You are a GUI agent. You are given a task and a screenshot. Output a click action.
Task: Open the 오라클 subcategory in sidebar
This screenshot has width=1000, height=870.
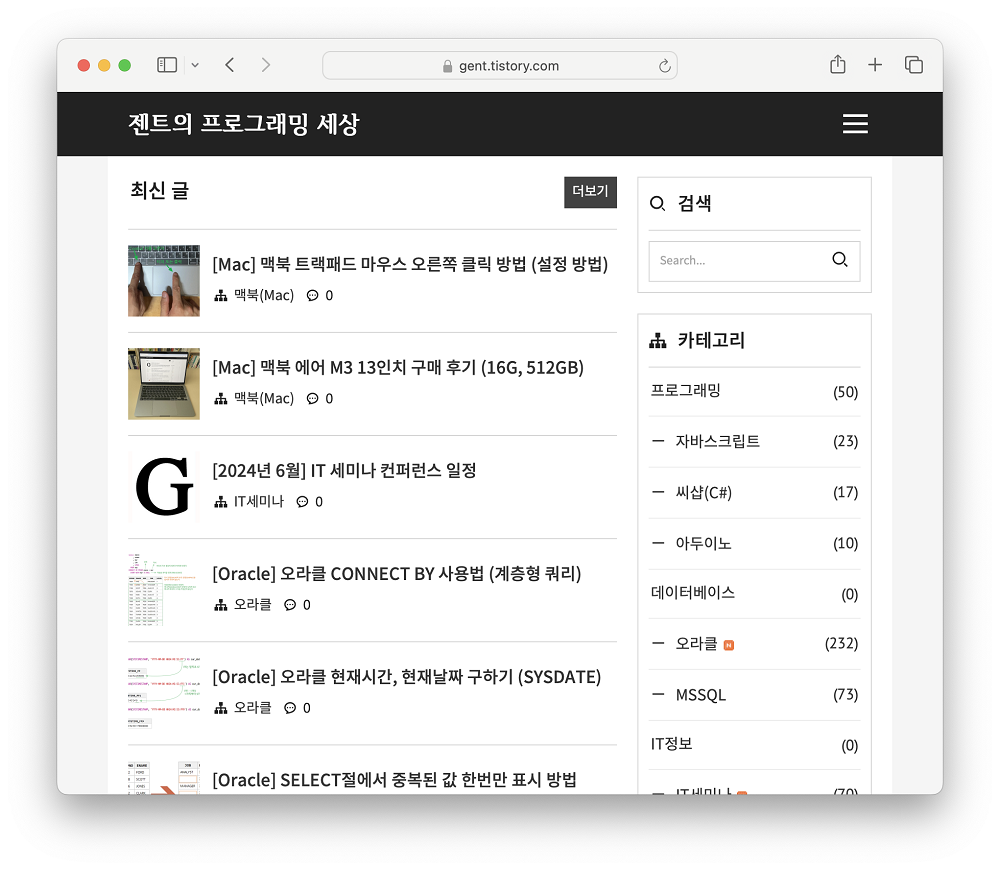pyautogui.click(x=696, y=644)
